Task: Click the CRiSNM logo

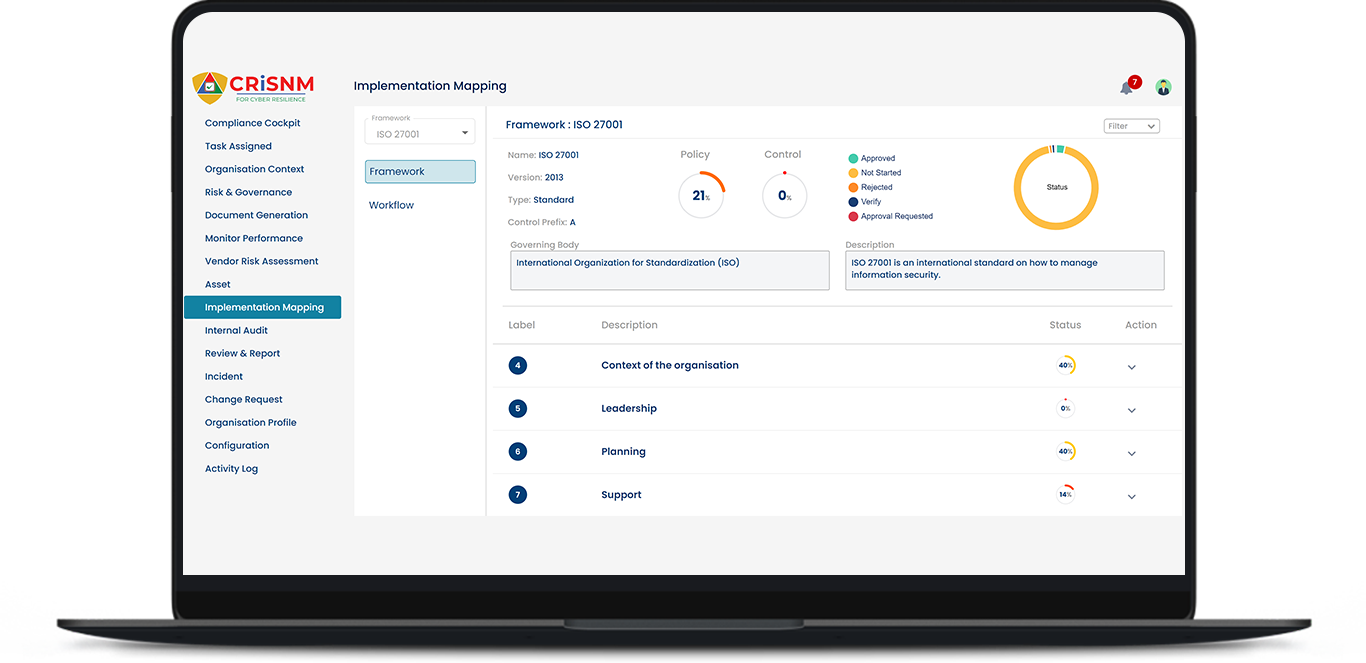Action: pyautogui.click(x=253, y=87)
